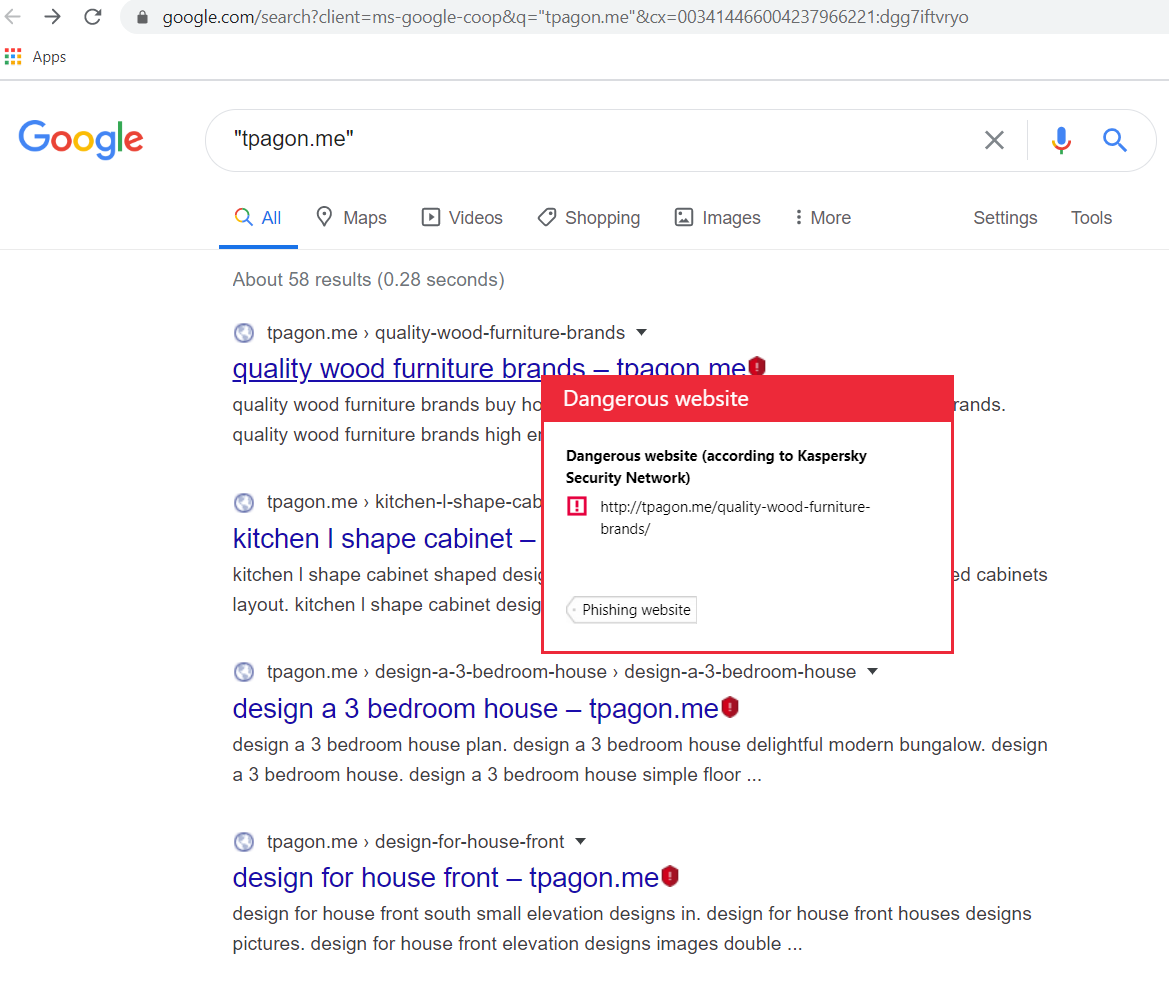
Task: Click the Phishing website tag in the popup
Action: tap(632, 610)
